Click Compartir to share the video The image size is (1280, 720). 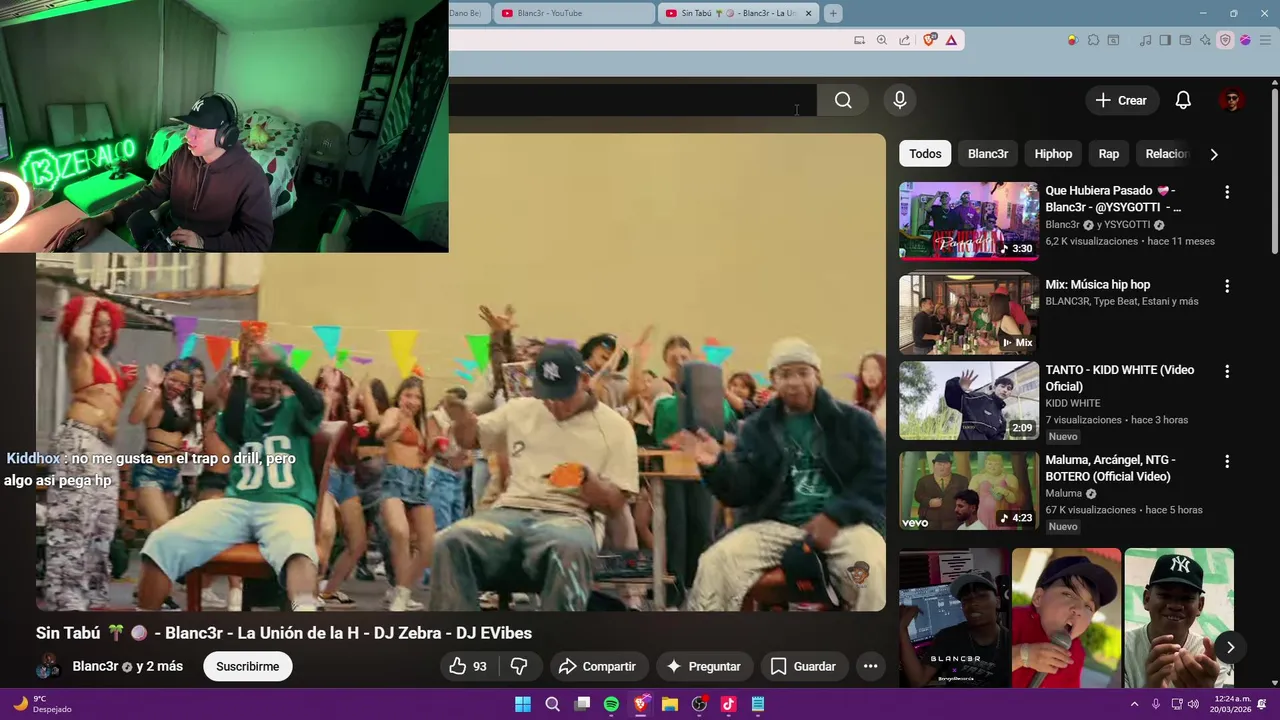point(597,666)
